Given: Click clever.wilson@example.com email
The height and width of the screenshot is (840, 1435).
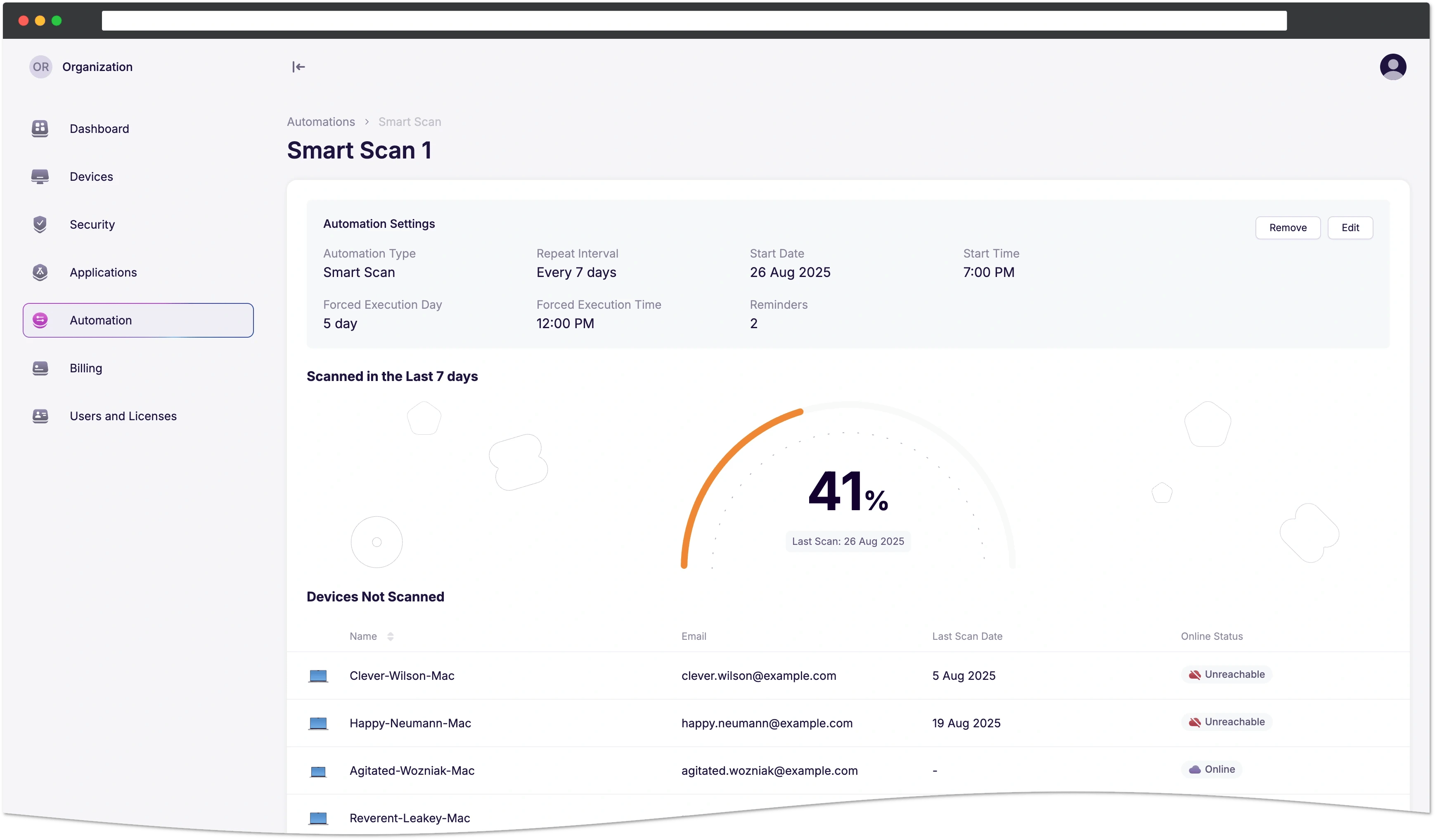Looking at the screenshot, I should coord(758,676).
